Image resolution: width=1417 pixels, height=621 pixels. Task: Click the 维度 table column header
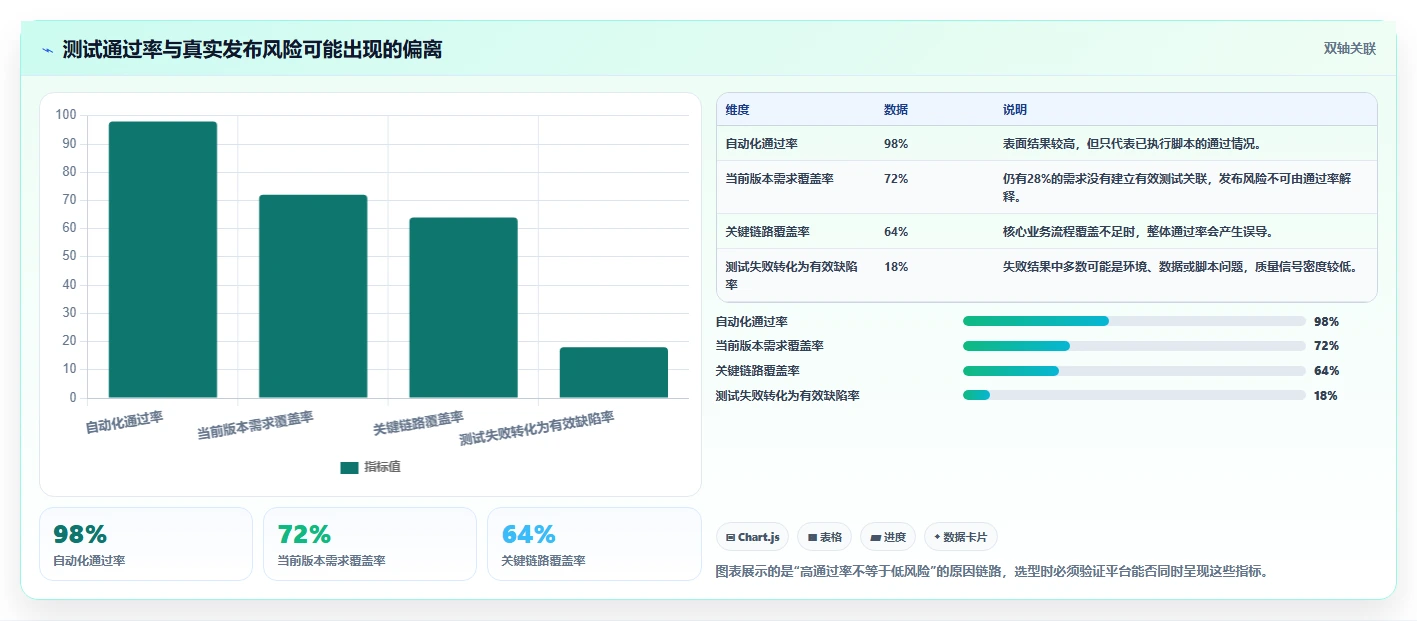738,110
